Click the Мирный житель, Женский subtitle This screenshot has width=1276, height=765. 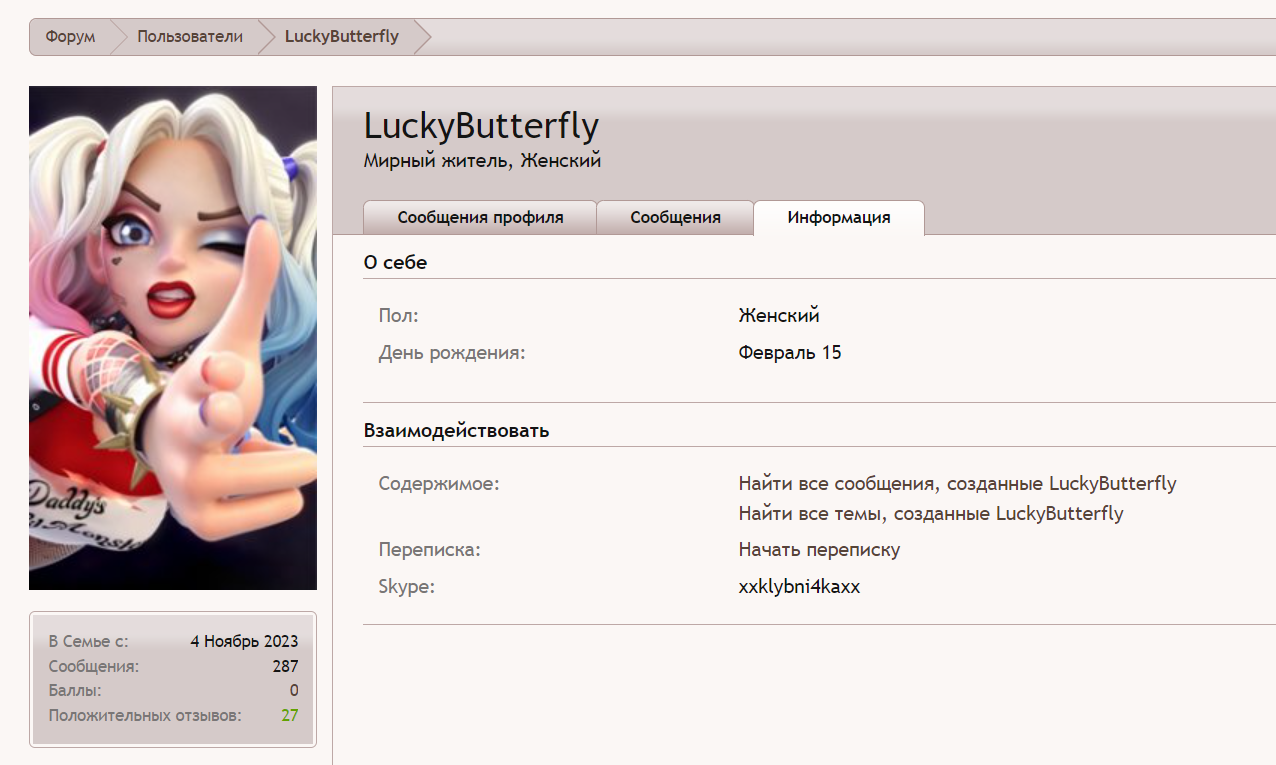pyautogui.click(x=482, y=161)
